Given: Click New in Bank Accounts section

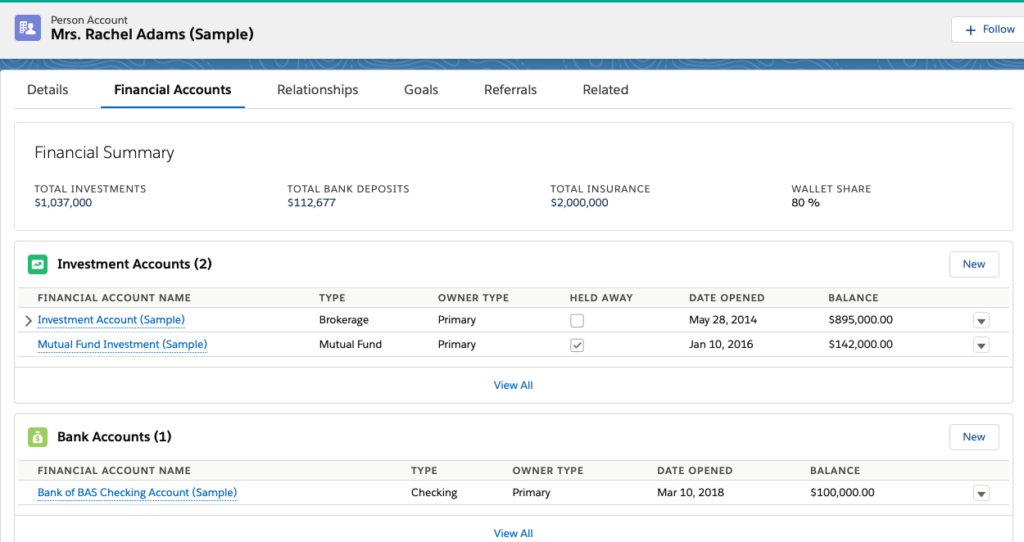Looking at the screenshot, I should (973, 437).
